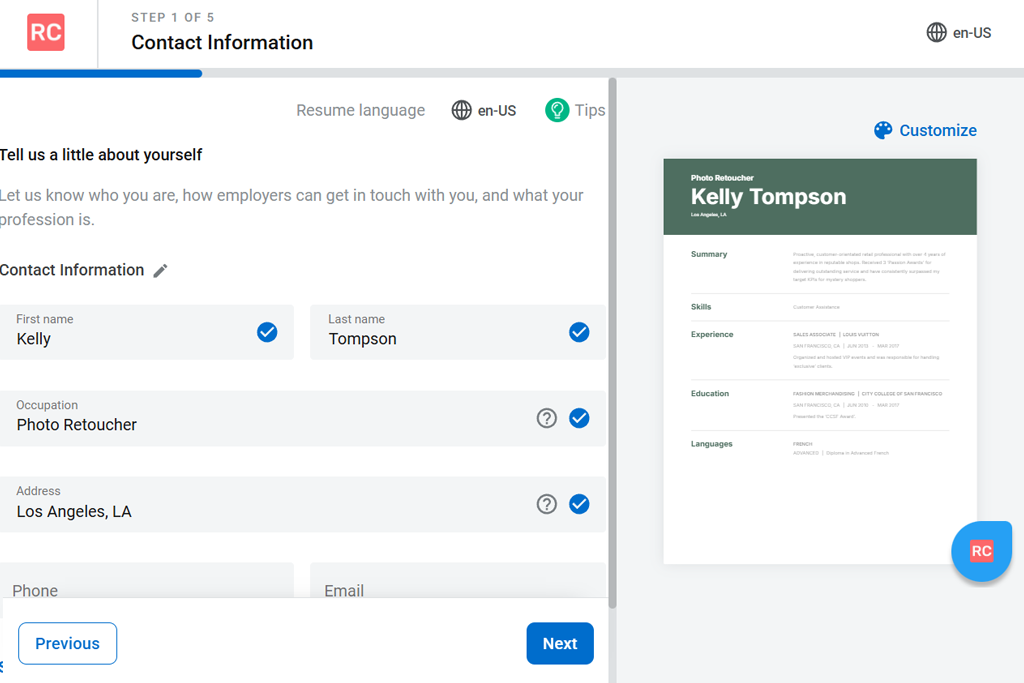
Task: Click the pencil icon next to Contact Information
Action: 161,270
